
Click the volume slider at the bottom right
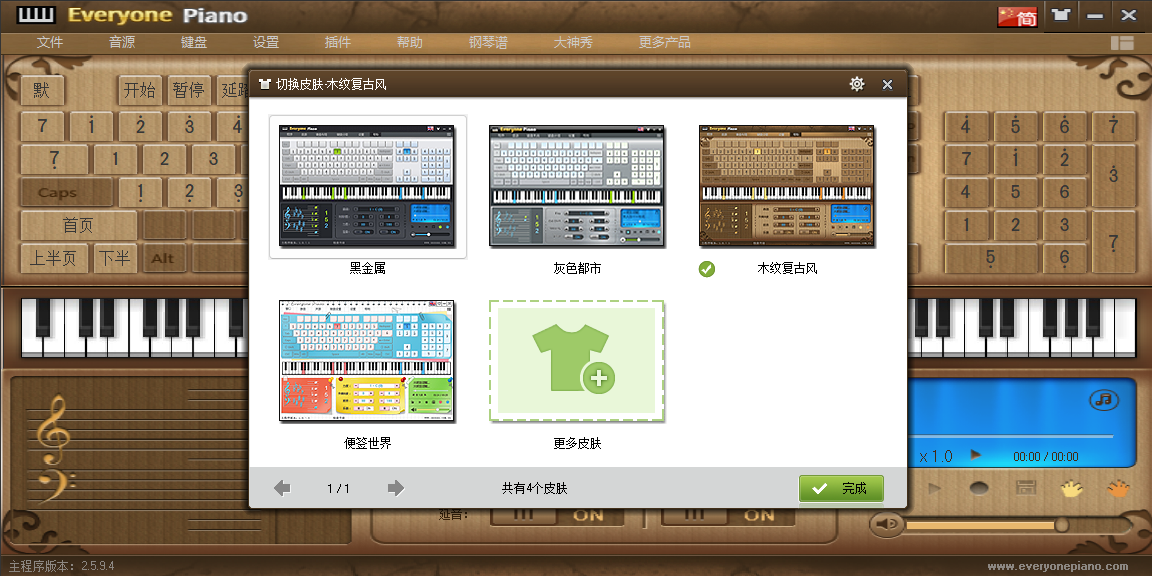(x=1062, y=524)
